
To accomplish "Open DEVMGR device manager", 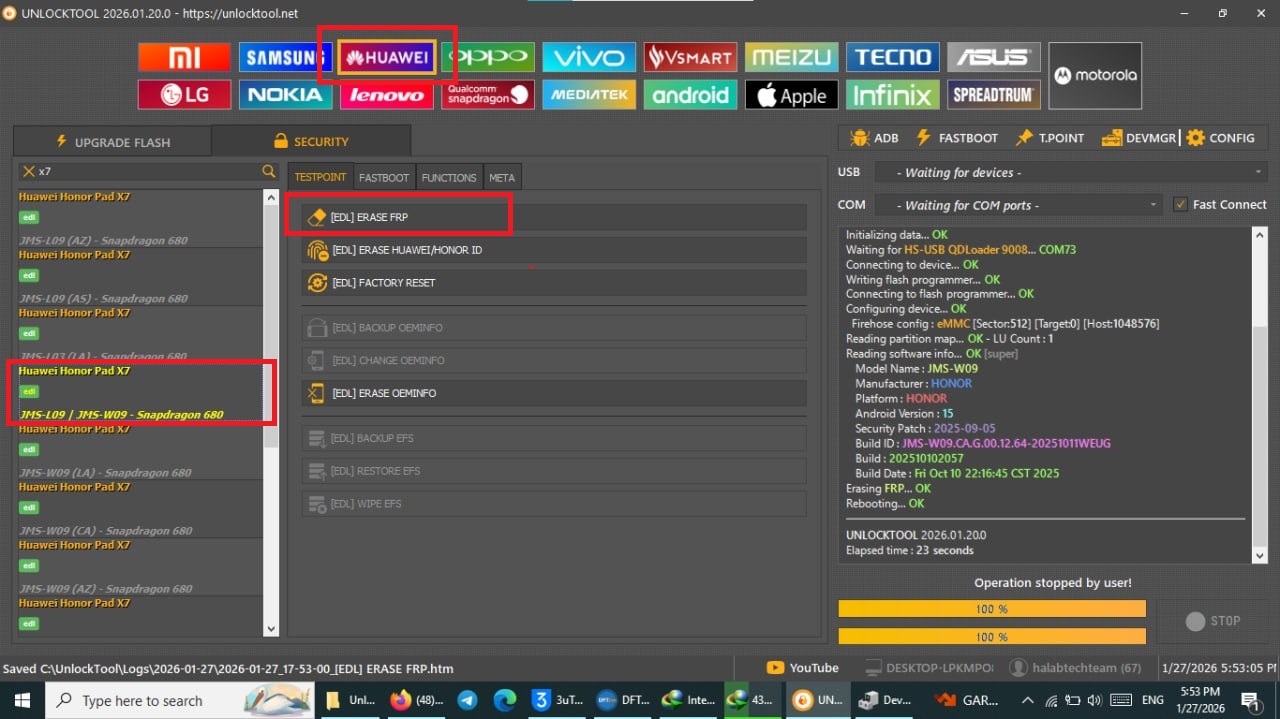I will point(1138,138).
